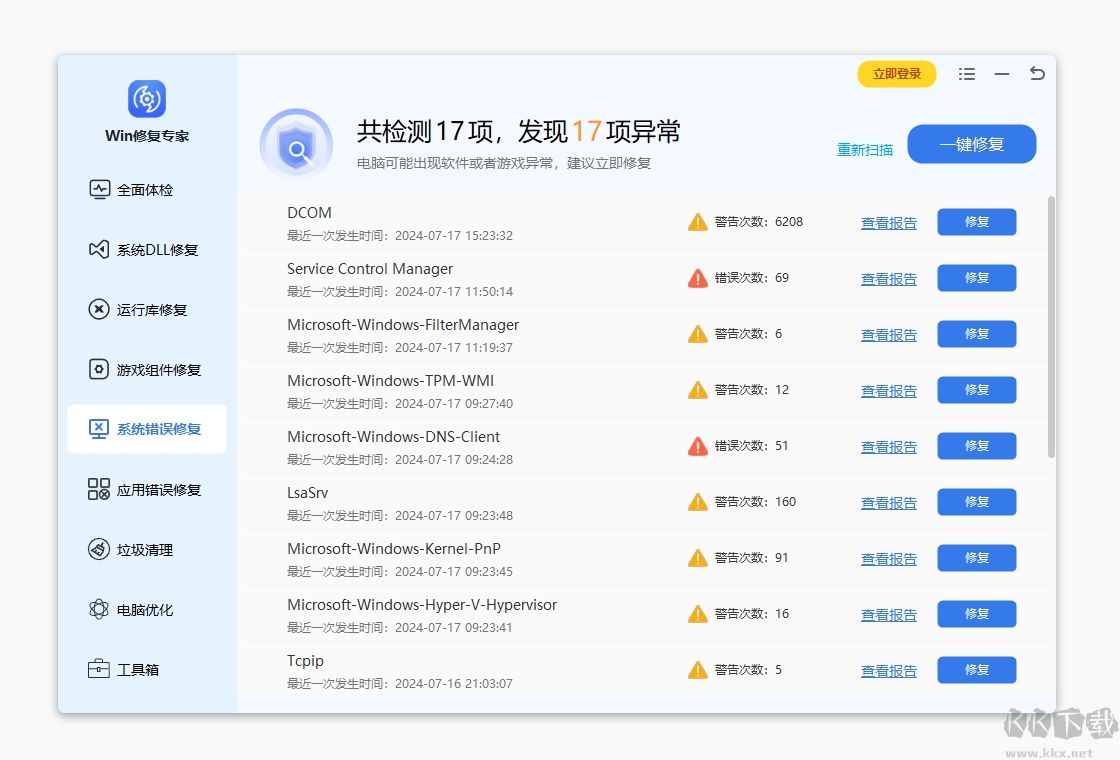
Task: Click 修复 next to Tcpip
Action: click(976, 670)
